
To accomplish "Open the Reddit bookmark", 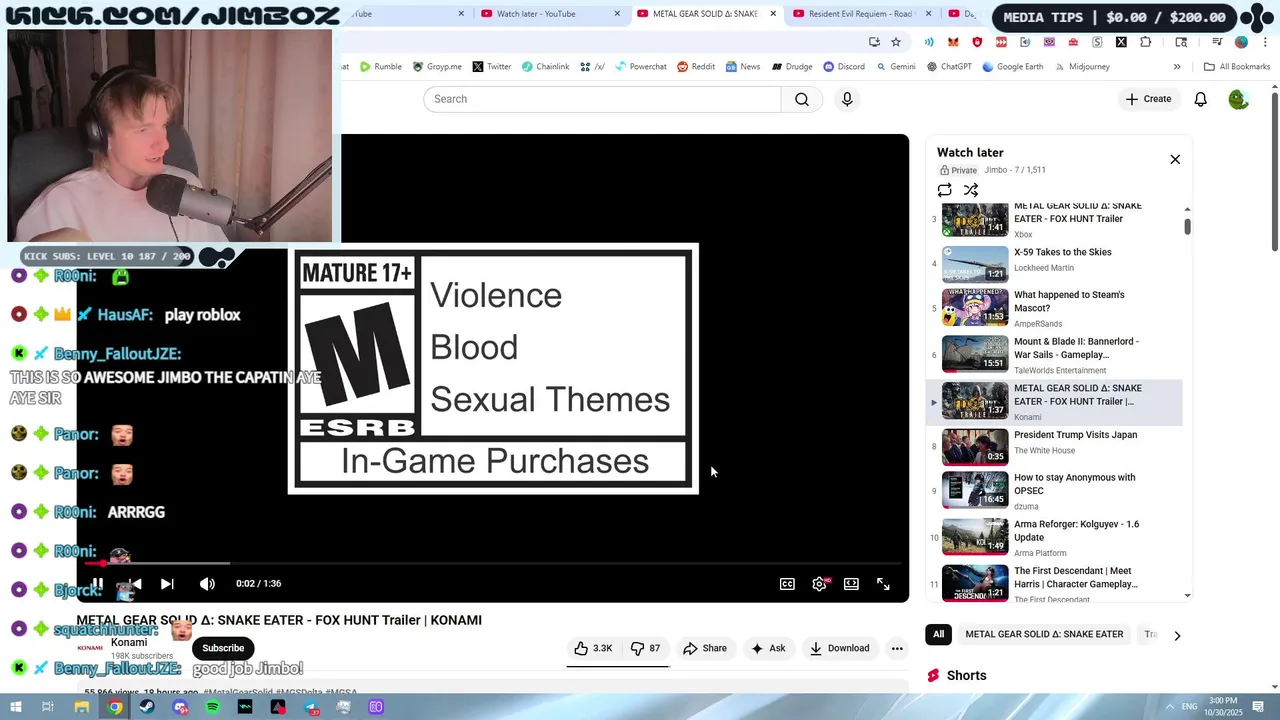I will click(696, 67).
